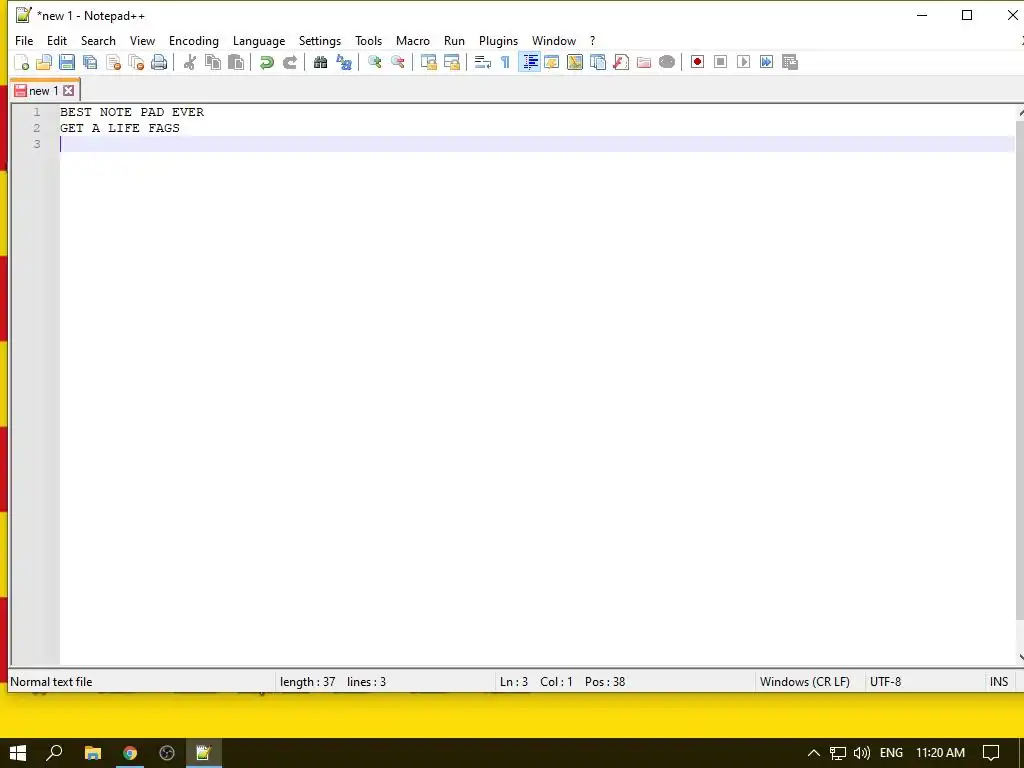Open the Replace dialog toolbar icon
This screenshot has height=768, width=1024.
point(344,62)
